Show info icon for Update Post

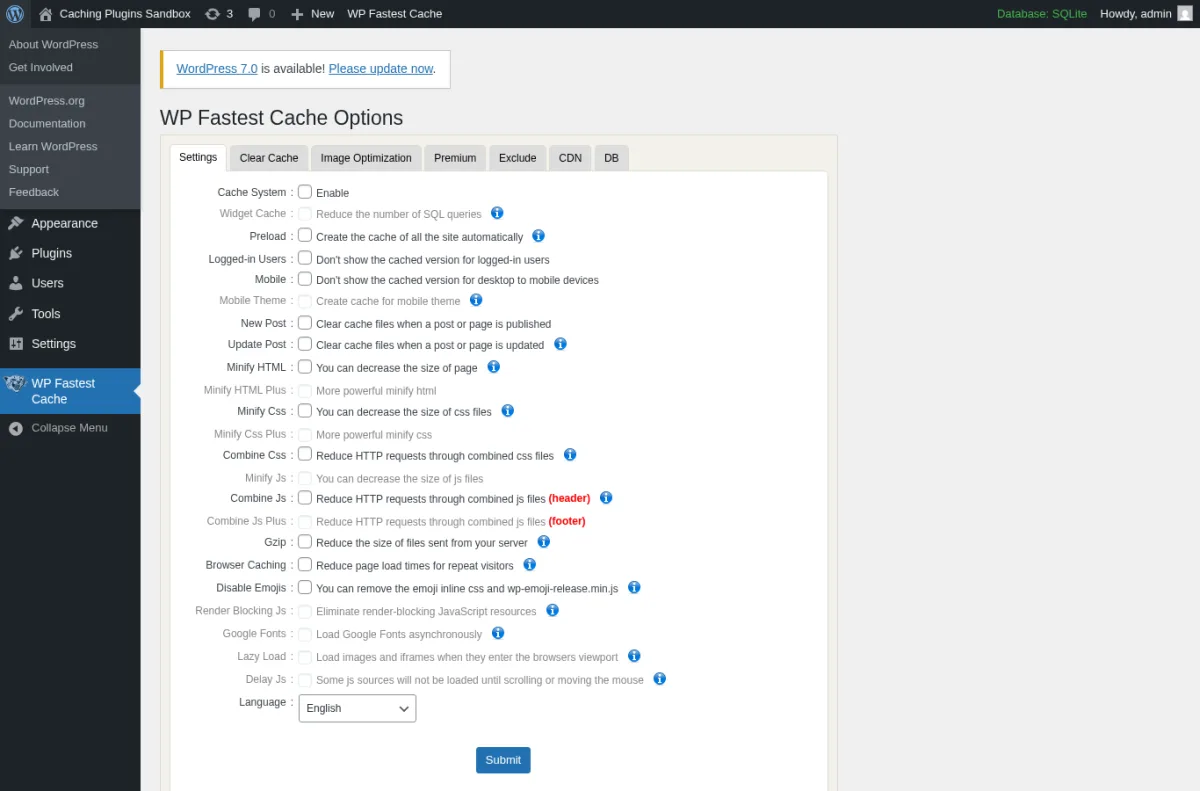[x=560, y=344]
